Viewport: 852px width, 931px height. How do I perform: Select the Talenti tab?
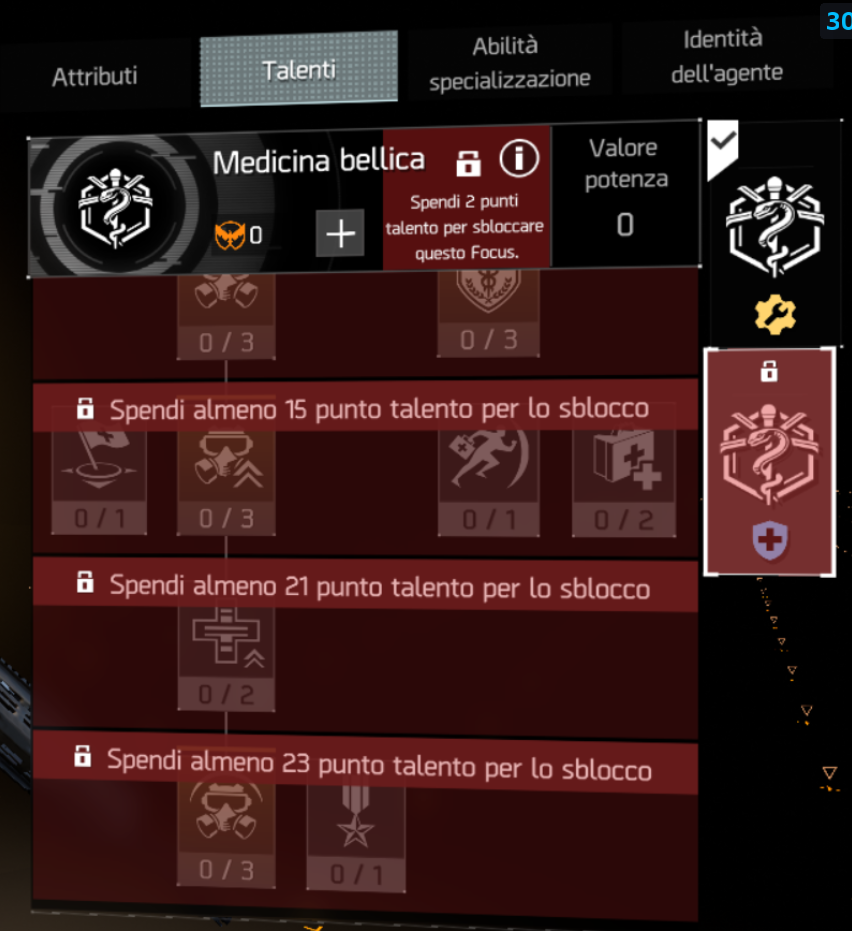[299, 69]
